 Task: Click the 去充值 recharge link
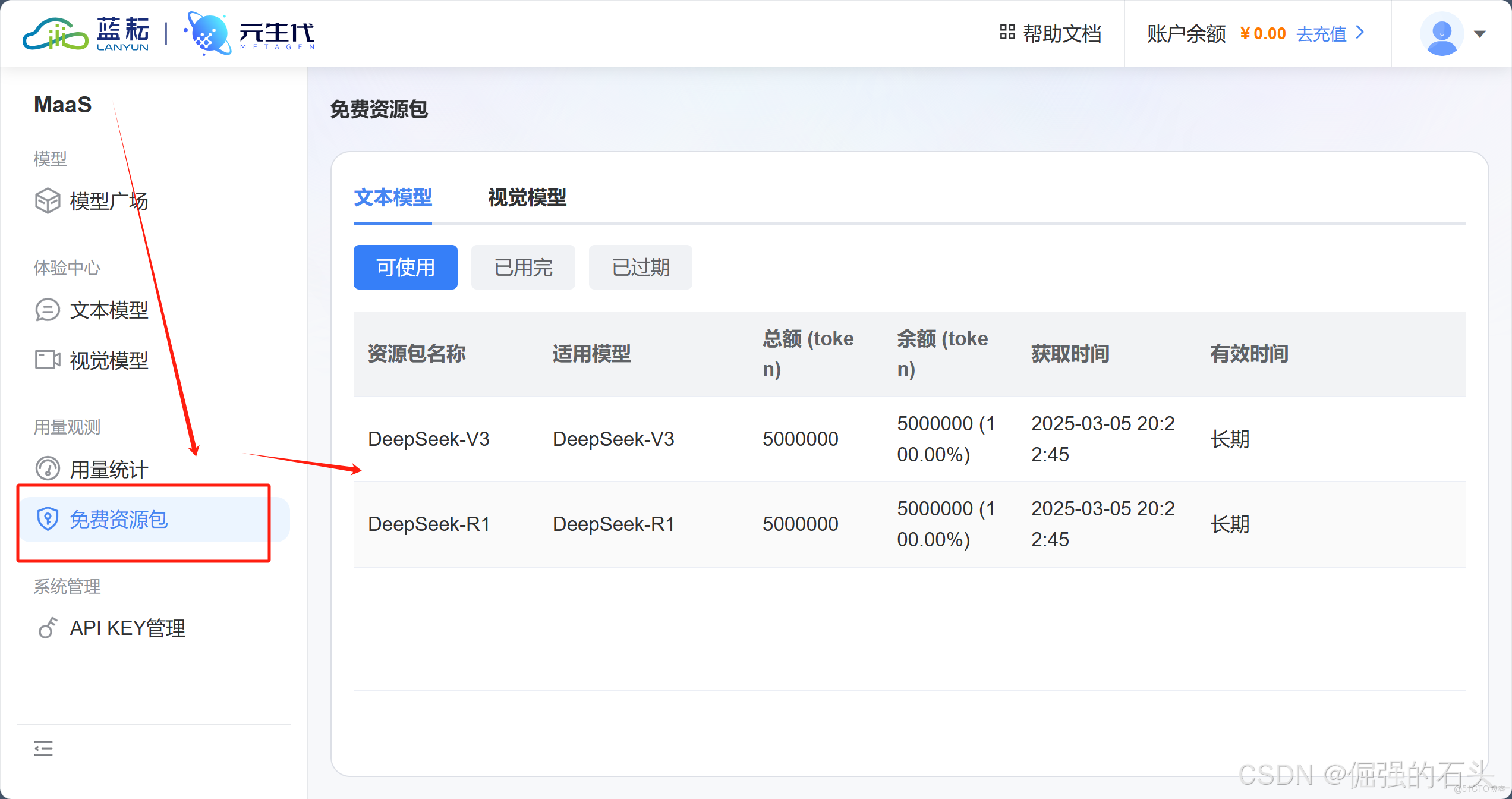1321,34
